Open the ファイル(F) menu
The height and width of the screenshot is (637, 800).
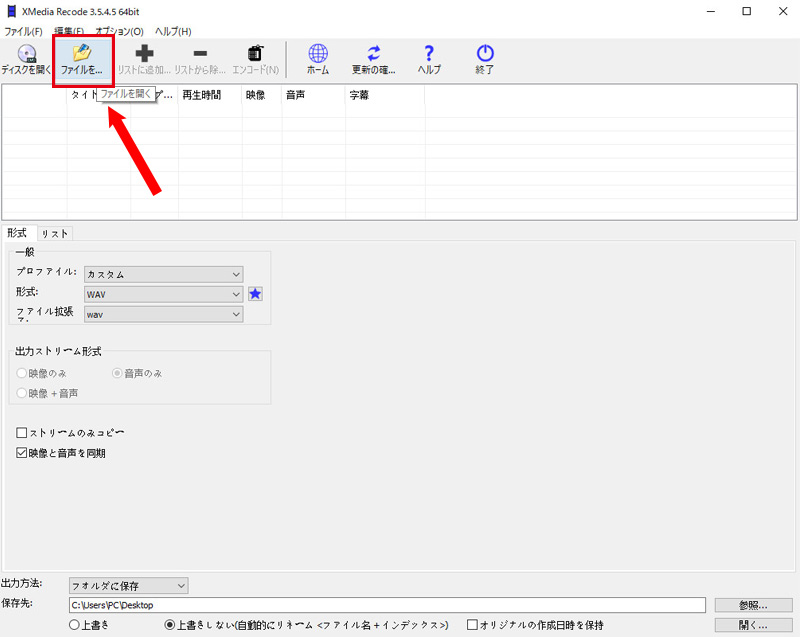click(23, 32)
